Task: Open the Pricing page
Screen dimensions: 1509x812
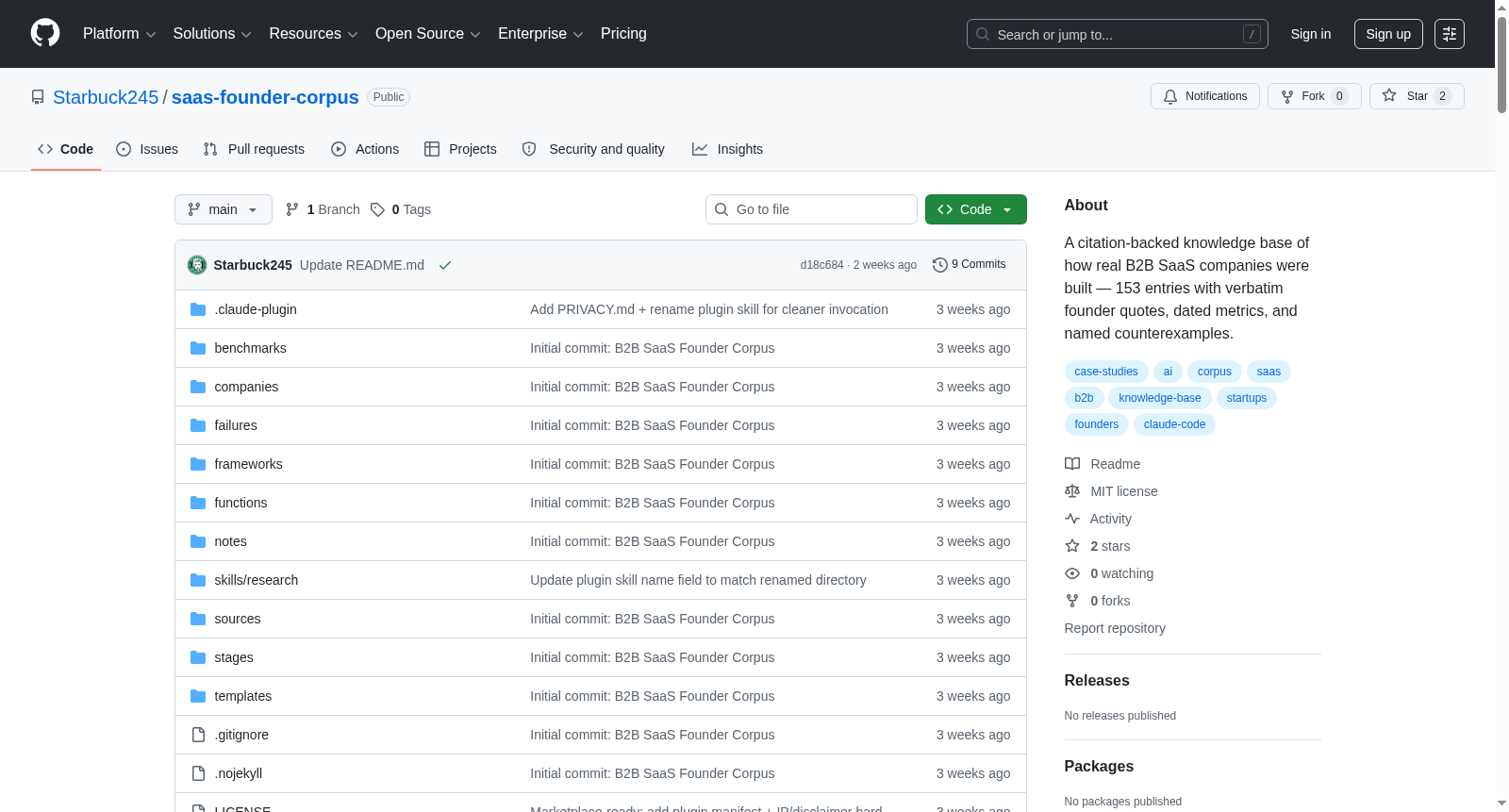Action: pos(623,34)
